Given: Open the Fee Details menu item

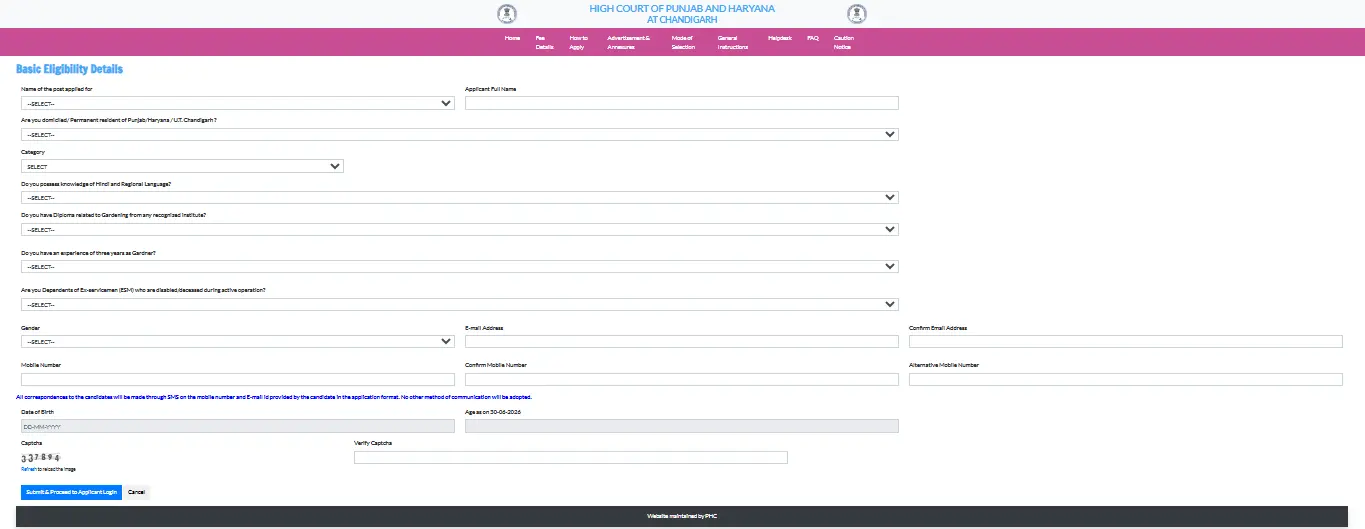Looking at the screenshot, I should pos(544,42).
